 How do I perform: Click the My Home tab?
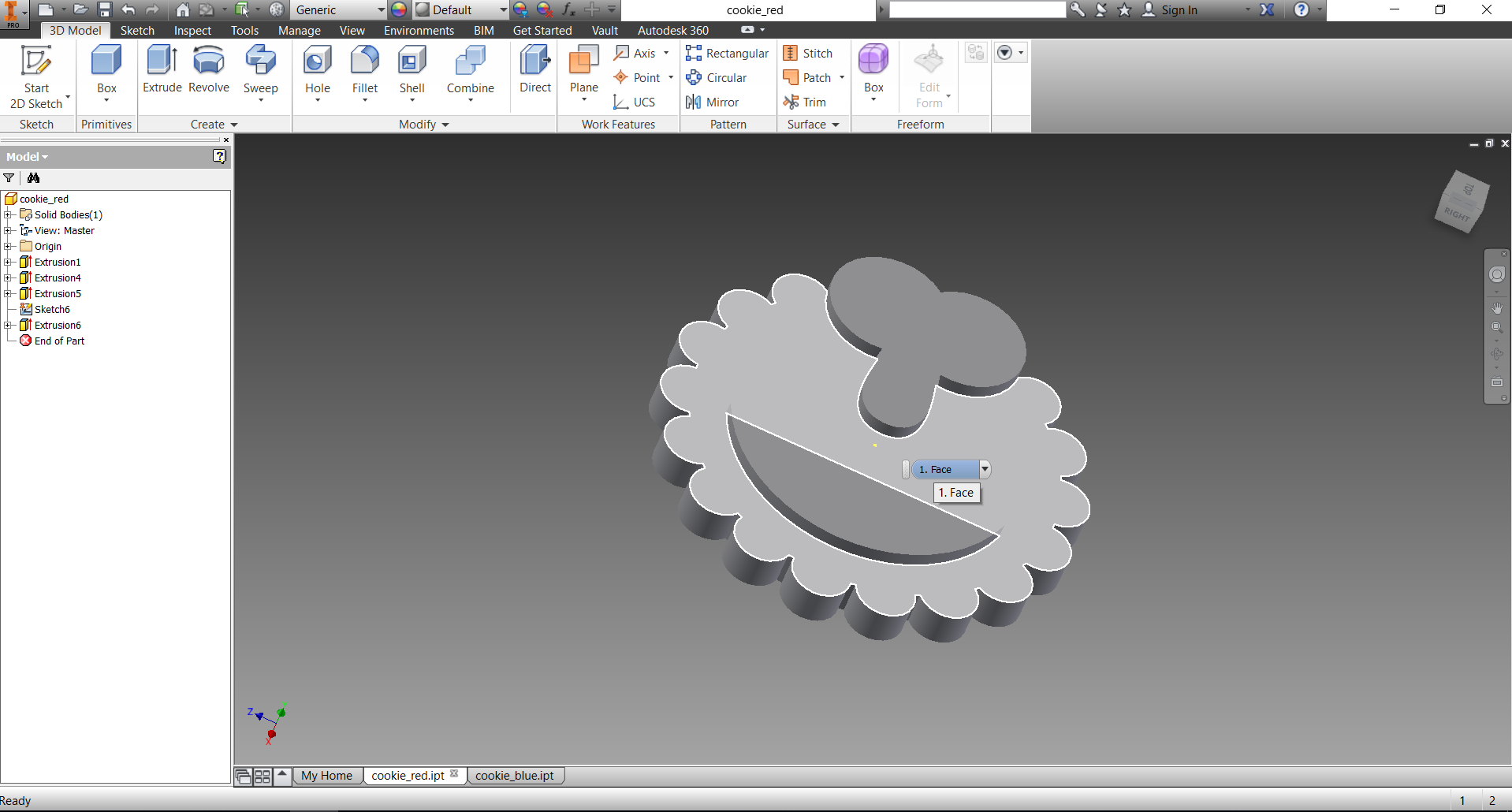326,776
